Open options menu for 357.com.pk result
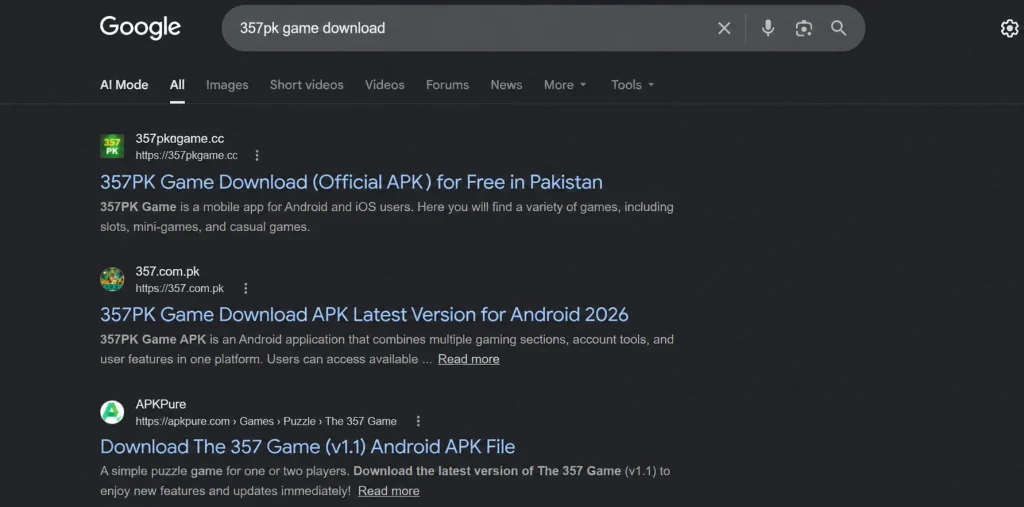Viewport: 1024px width, 507px height. point(246,288)
